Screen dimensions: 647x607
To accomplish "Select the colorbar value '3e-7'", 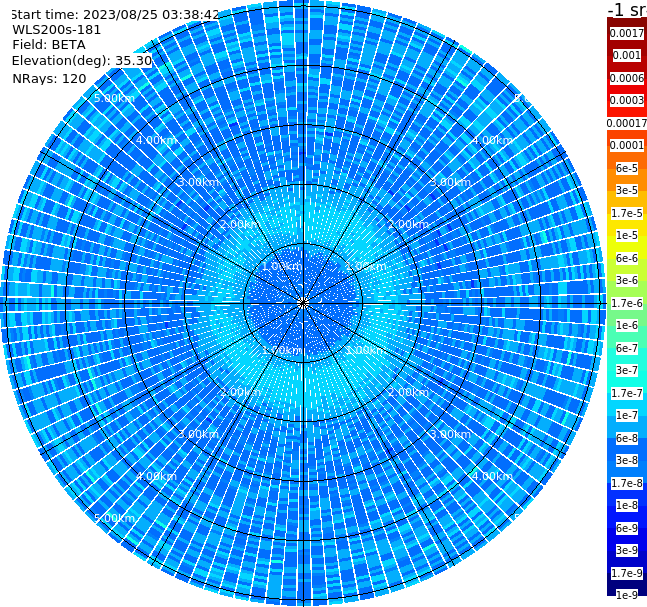I will [627, 370].
